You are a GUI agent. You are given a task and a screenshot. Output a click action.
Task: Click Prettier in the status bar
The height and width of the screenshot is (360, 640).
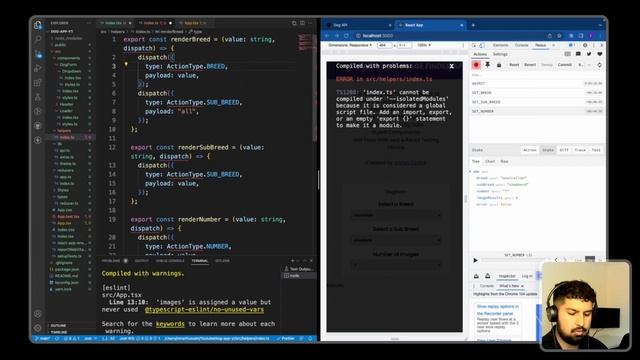(x=285, y=338)
